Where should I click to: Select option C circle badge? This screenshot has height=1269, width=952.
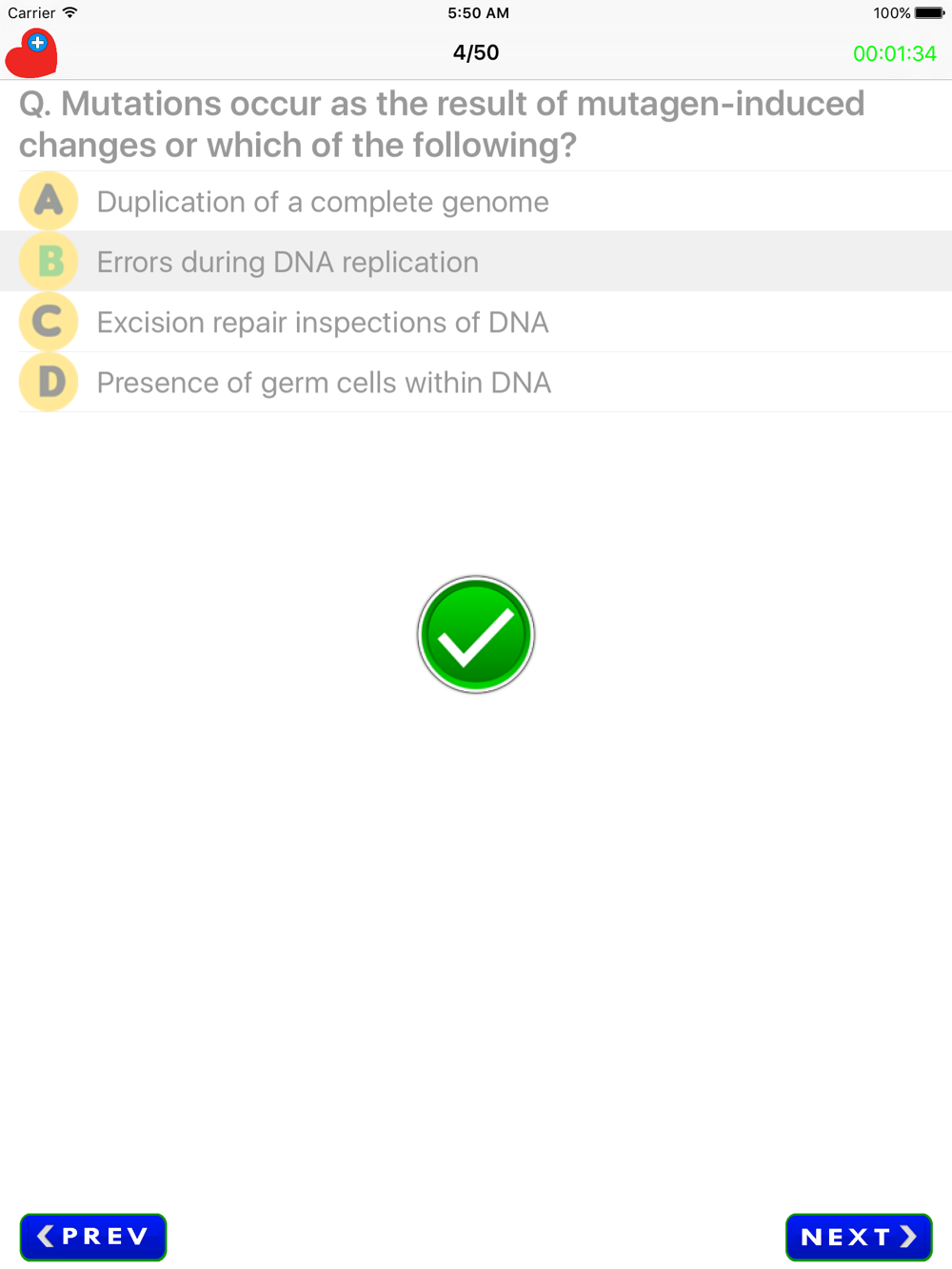[49, 322]
